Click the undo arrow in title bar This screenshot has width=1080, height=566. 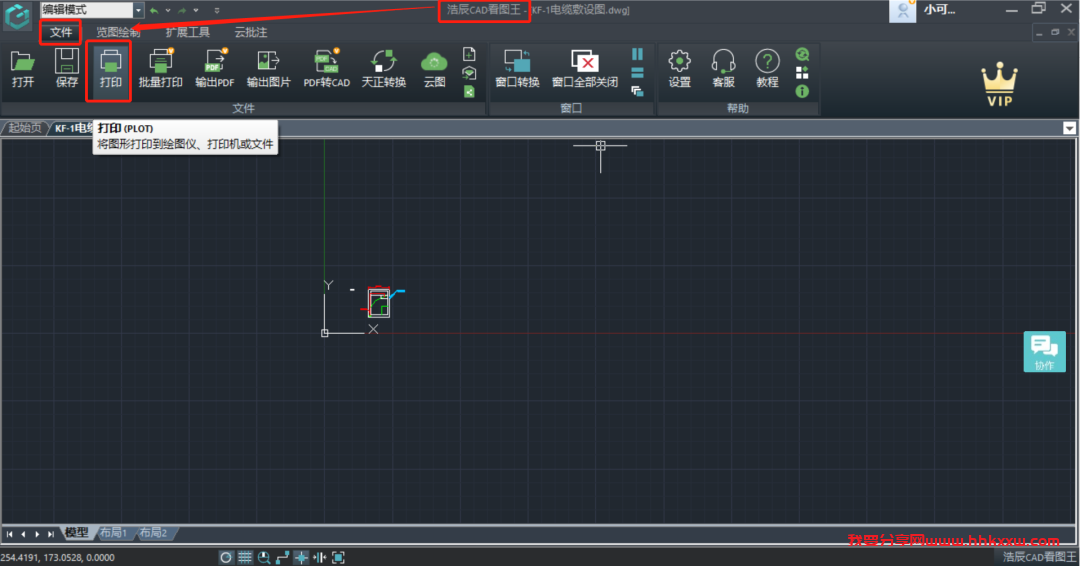coord(154,10)
